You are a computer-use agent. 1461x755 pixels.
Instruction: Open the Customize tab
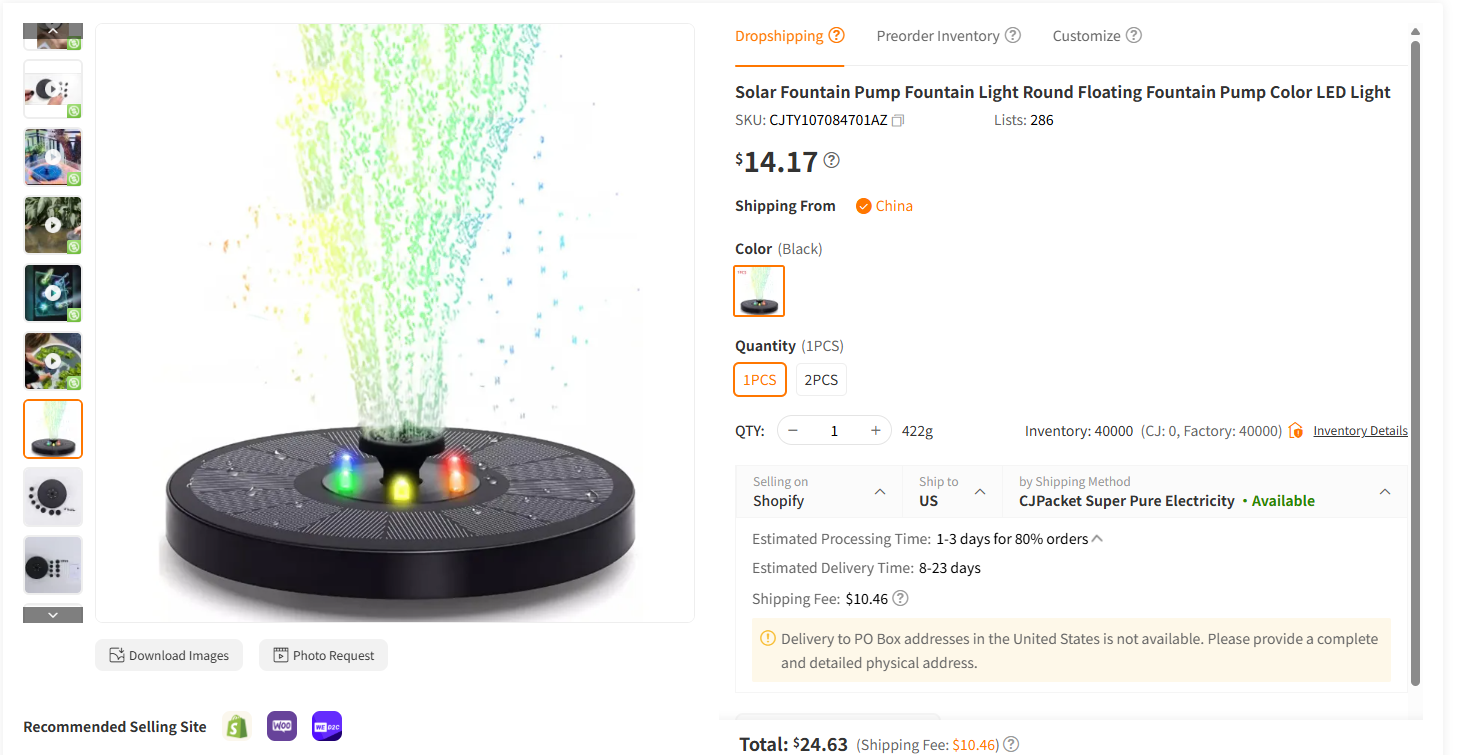(1086, 35)
